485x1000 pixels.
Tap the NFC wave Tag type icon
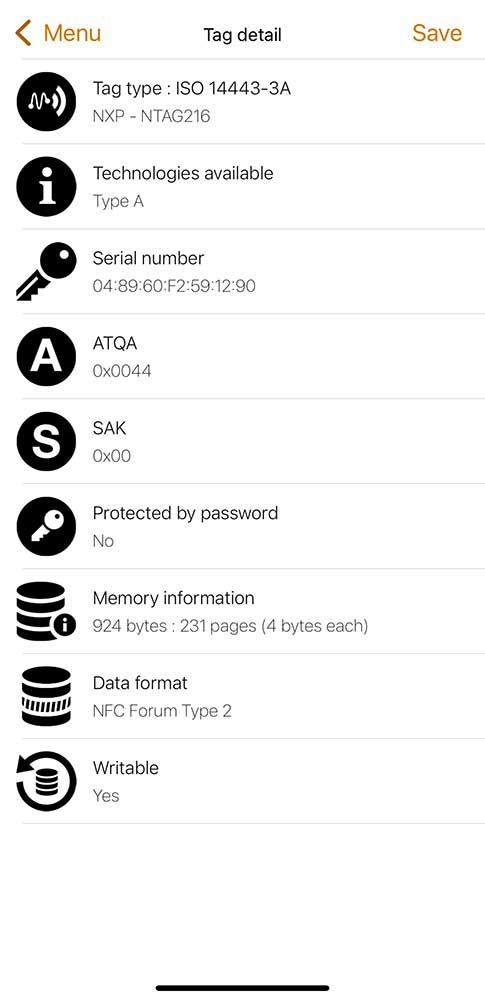click(x=47, y=102)
